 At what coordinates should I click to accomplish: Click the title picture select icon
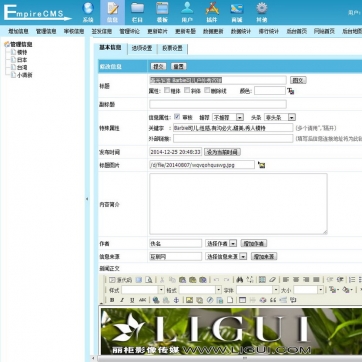tap(262, 165)
